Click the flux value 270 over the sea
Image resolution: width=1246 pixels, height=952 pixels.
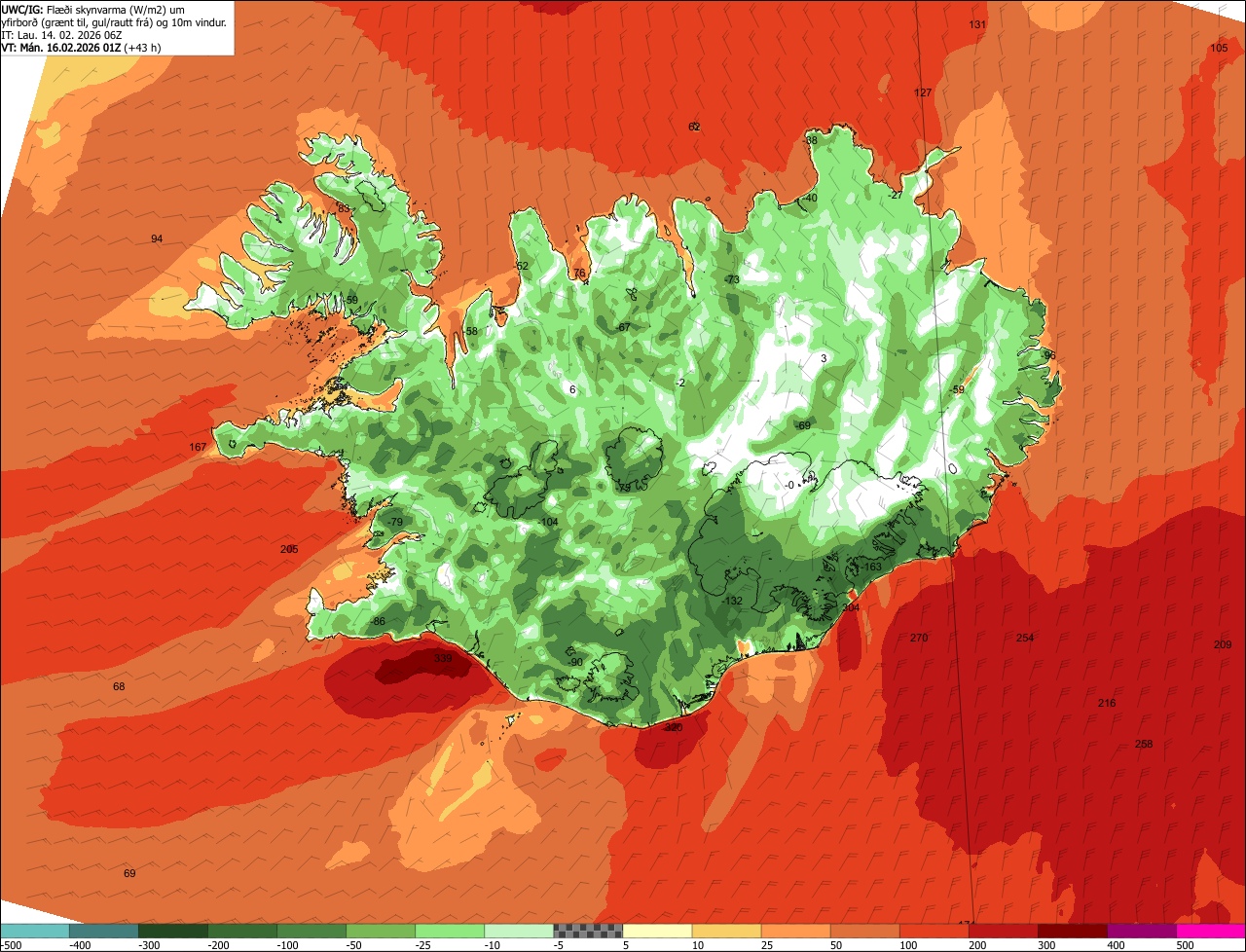(x=919, y=639)
